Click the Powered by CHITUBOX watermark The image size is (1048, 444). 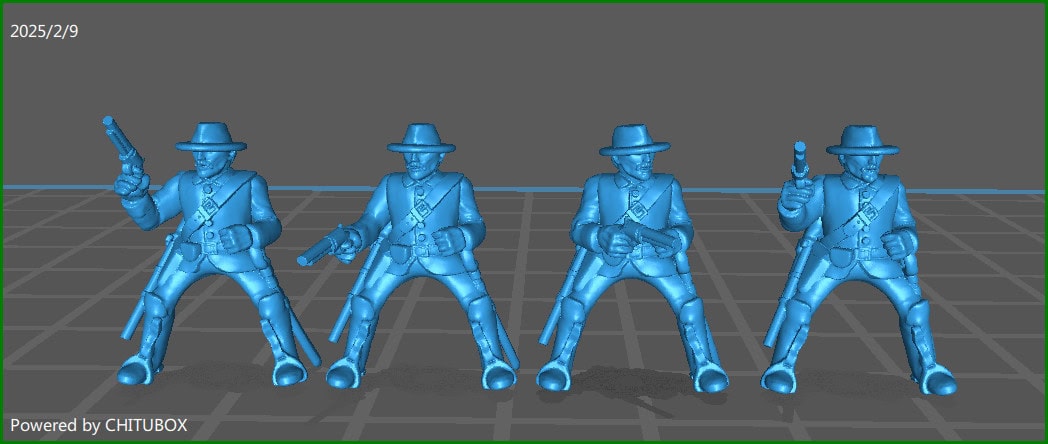[x=98, y=425]
